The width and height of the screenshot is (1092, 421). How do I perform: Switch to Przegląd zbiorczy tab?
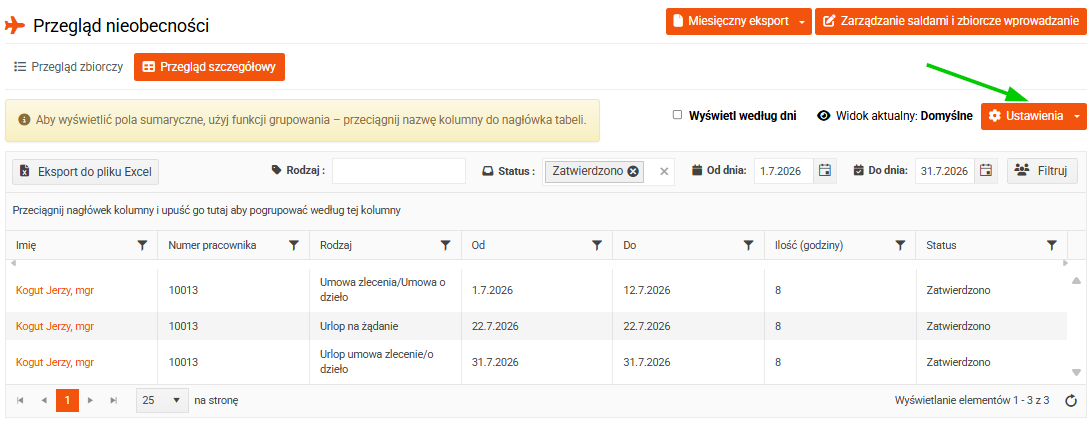pos(68,67)
